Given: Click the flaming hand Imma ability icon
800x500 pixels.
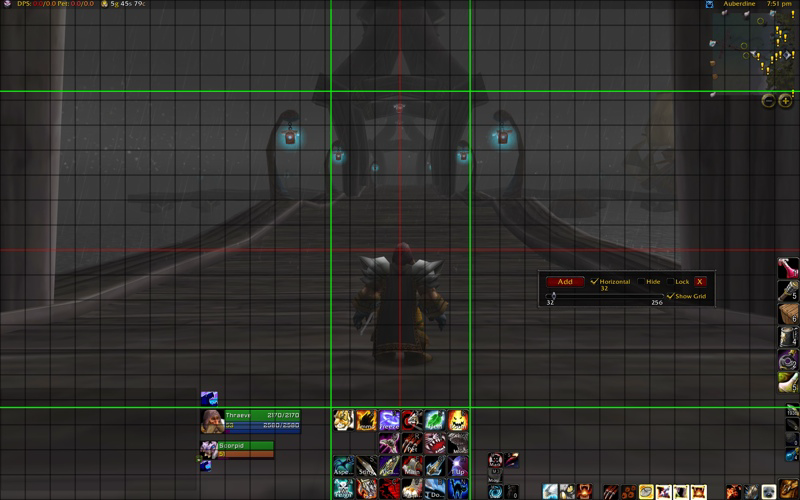Looking at the screenshot, I should (366, 420).
